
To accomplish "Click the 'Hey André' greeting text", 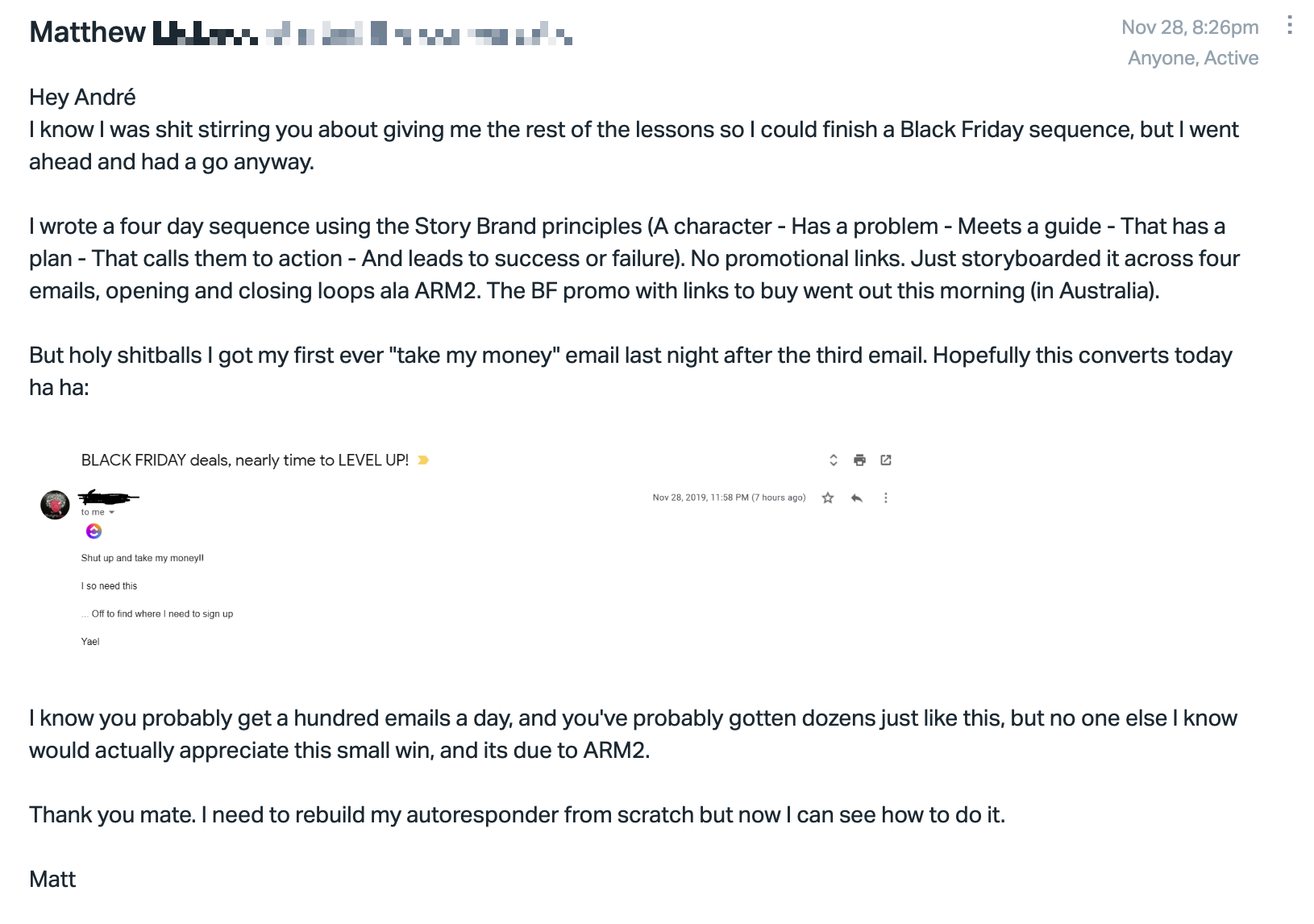I will coord(82,98).
